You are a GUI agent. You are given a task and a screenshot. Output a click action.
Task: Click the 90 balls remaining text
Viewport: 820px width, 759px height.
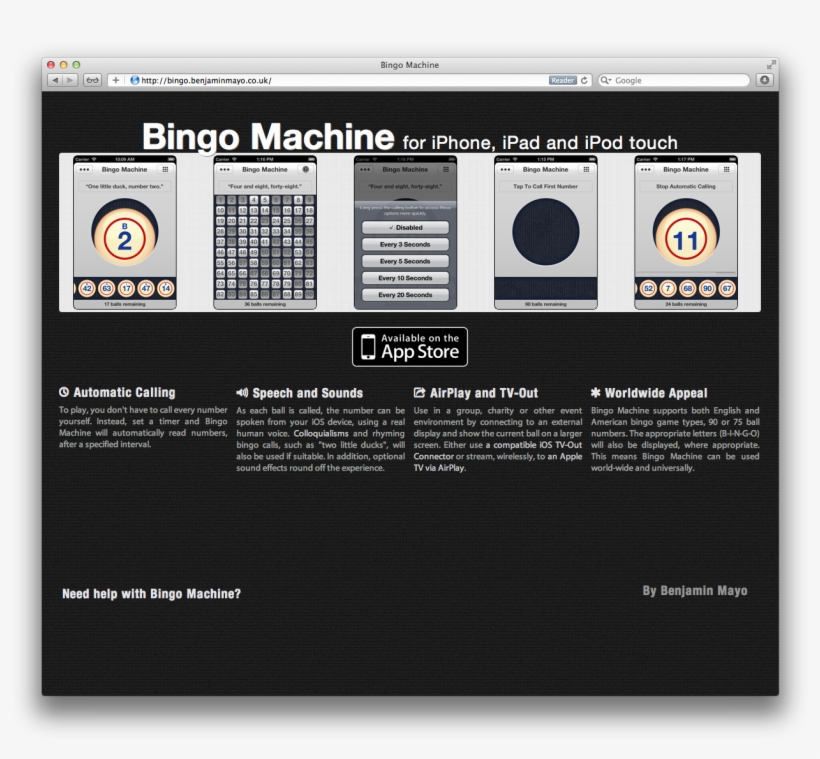[545, 304]
